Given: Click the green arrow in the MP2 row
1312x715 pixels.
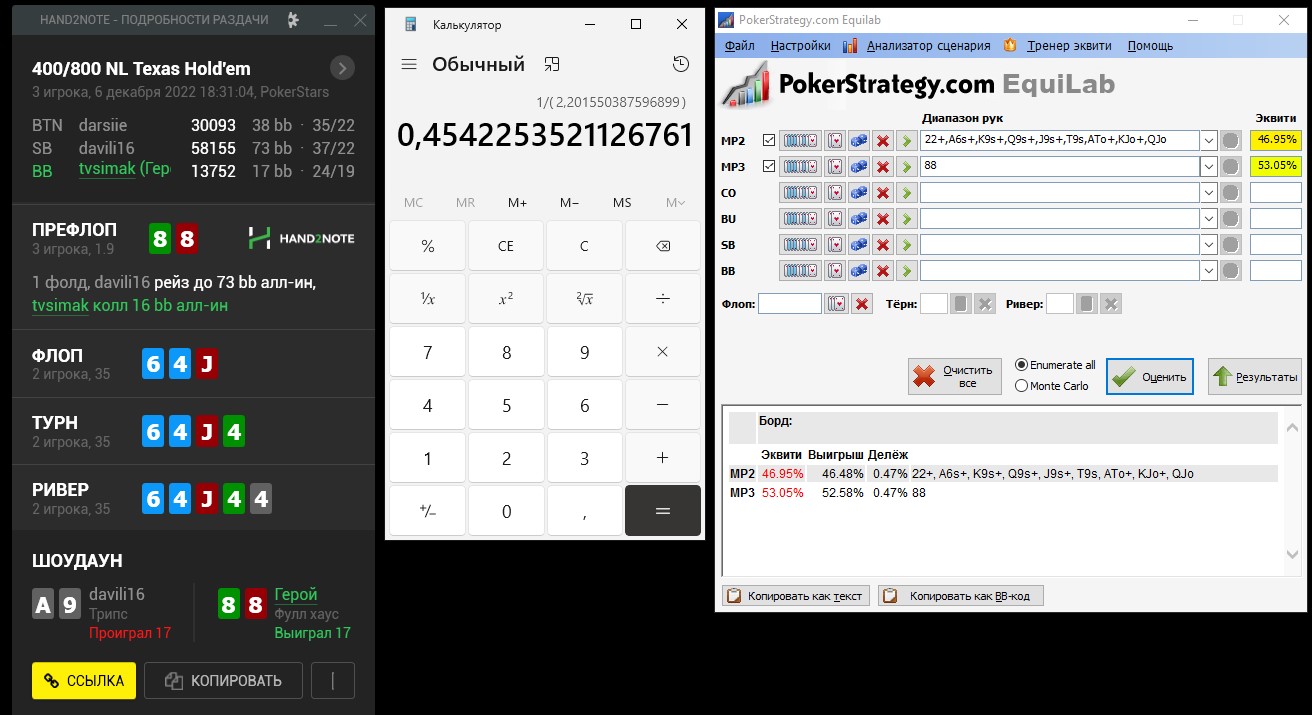Looking at the screenshot, I should coord(906,140).
